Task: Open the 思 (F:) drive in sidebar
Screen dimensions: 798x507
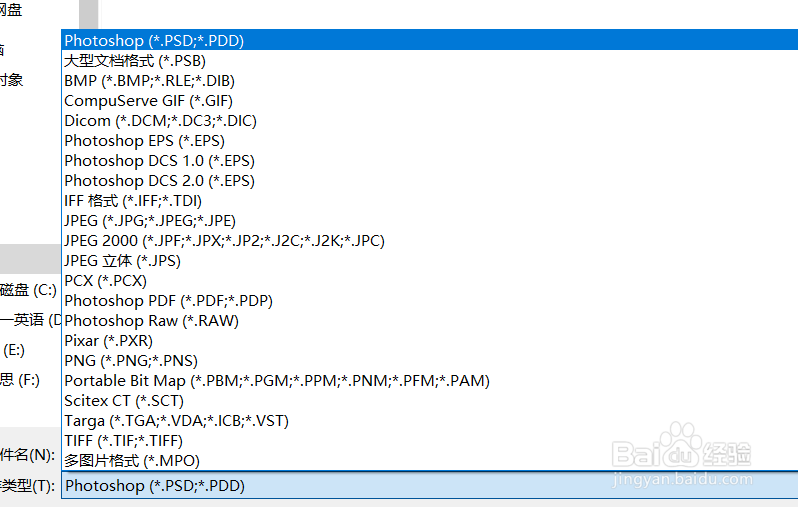Action: (20, 380)
